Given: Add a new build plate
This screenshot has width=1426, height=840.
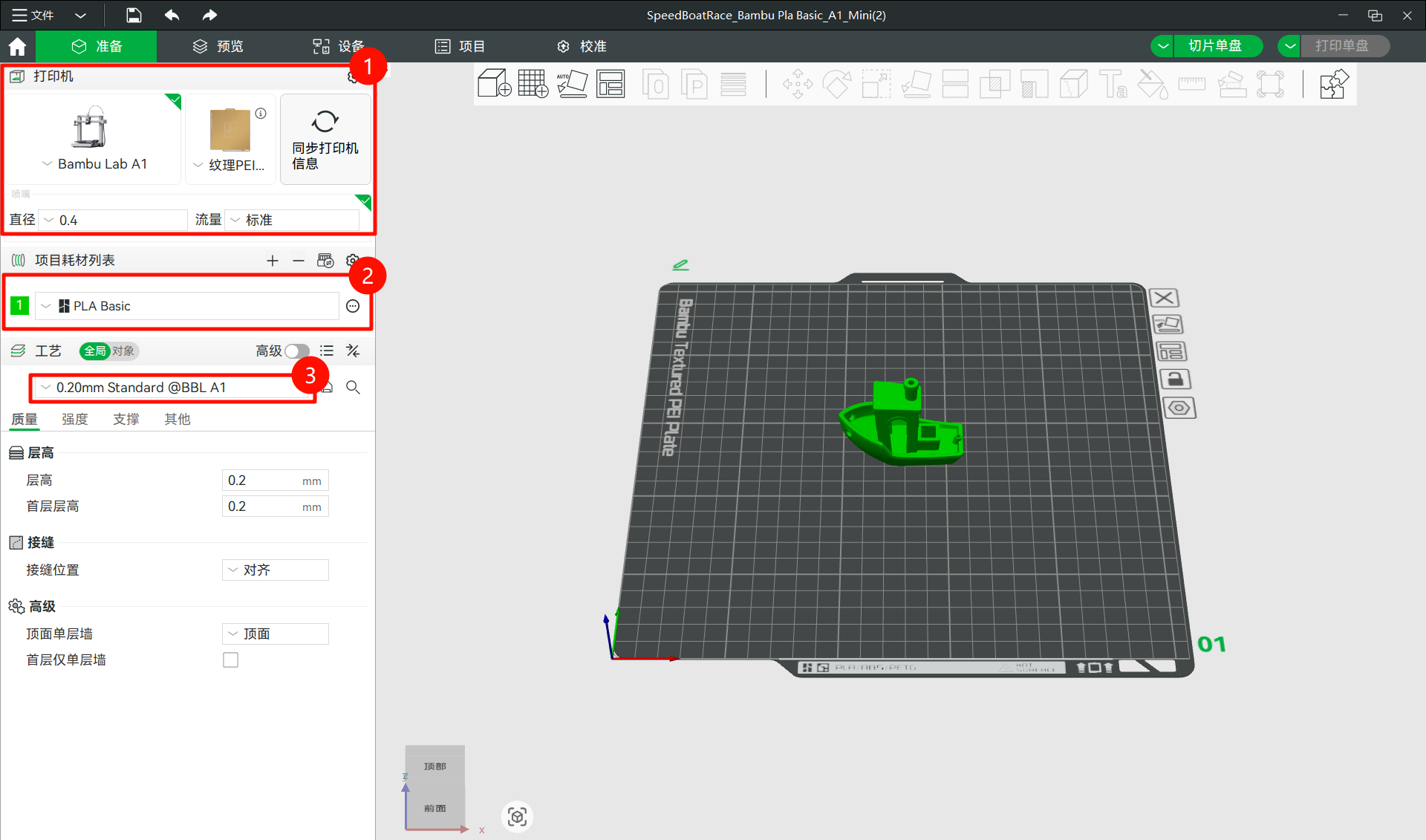Looking at the screenshot, I should (x=533, y=83).
